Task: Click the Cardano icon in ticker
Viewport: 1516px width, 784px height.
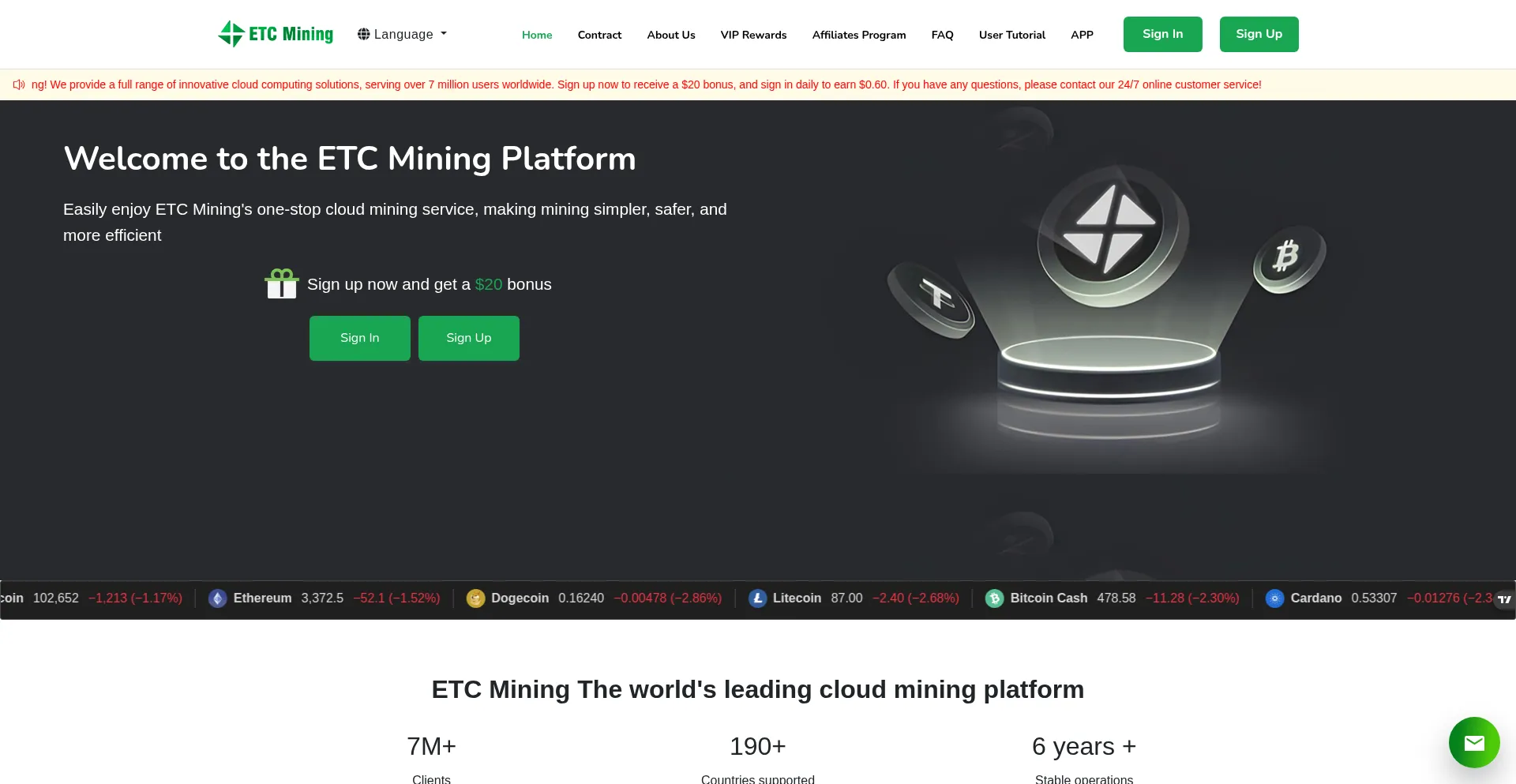Action: pyautogui.click(x=1274, y=598)
